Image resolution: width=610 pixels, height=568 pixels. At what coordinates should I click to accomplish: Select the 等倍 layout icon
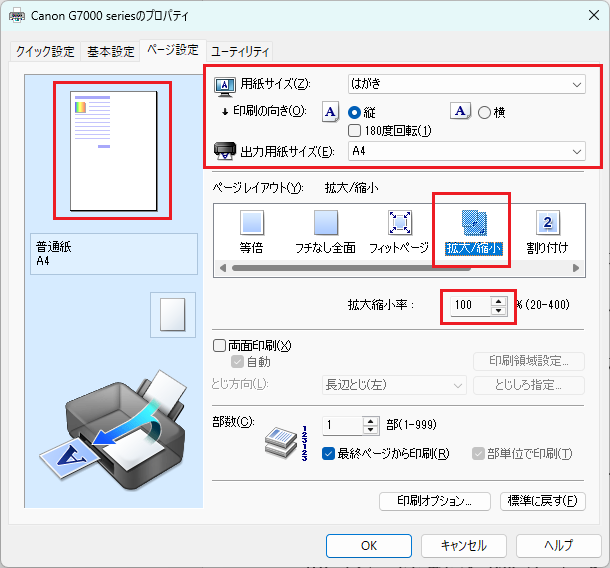click(251, 224)
